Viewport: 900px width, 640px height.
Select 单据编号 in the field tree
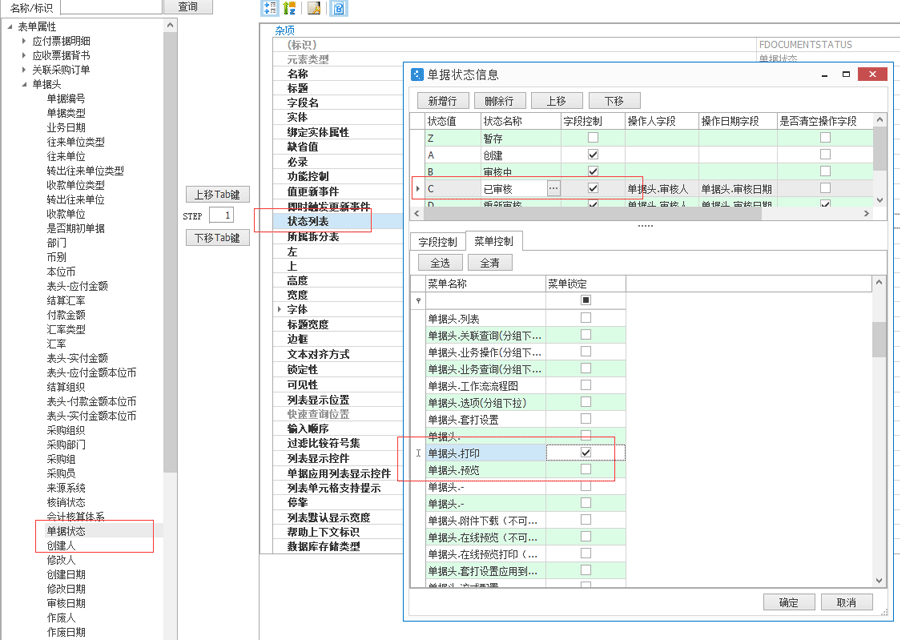(66, 98)
